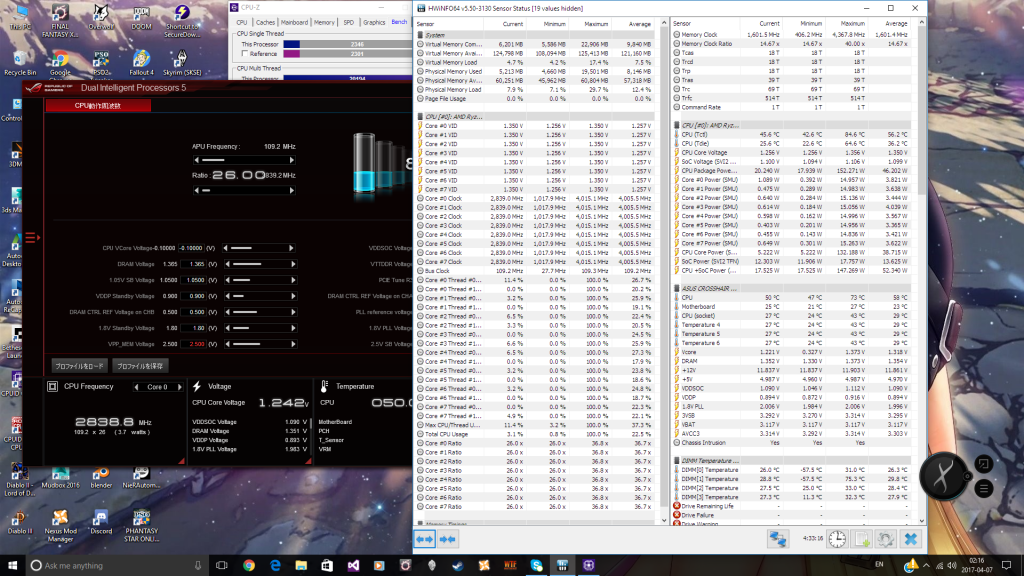Screen dimensions: 1024x576
Task: Click the Voltage lightning icon in AI Suite
Action: (196, 385)
